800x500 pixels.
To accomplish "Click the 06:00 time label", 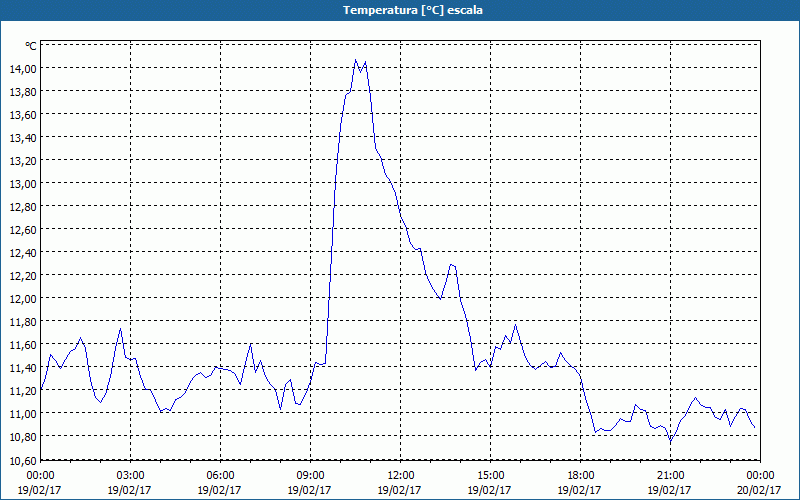I will click(x=220, y=476).
